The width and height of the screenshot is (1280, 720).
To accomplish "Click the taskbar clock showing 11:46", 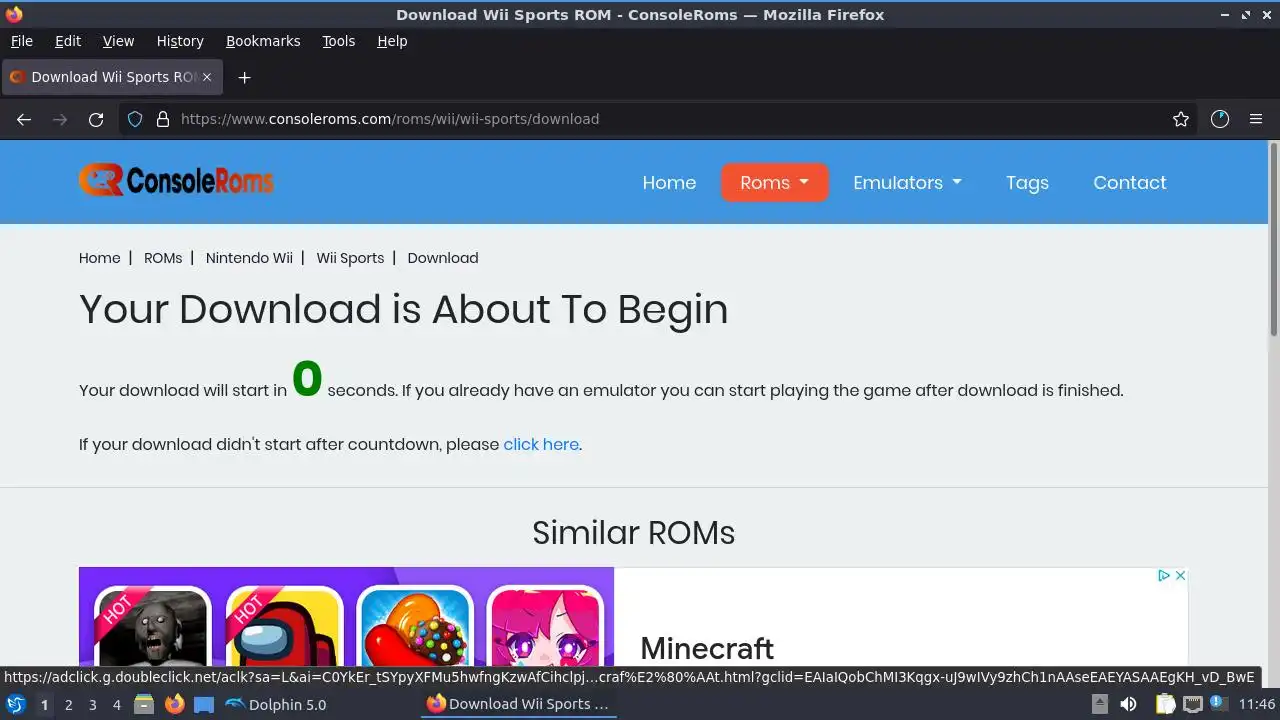I will coord(1257,704).
